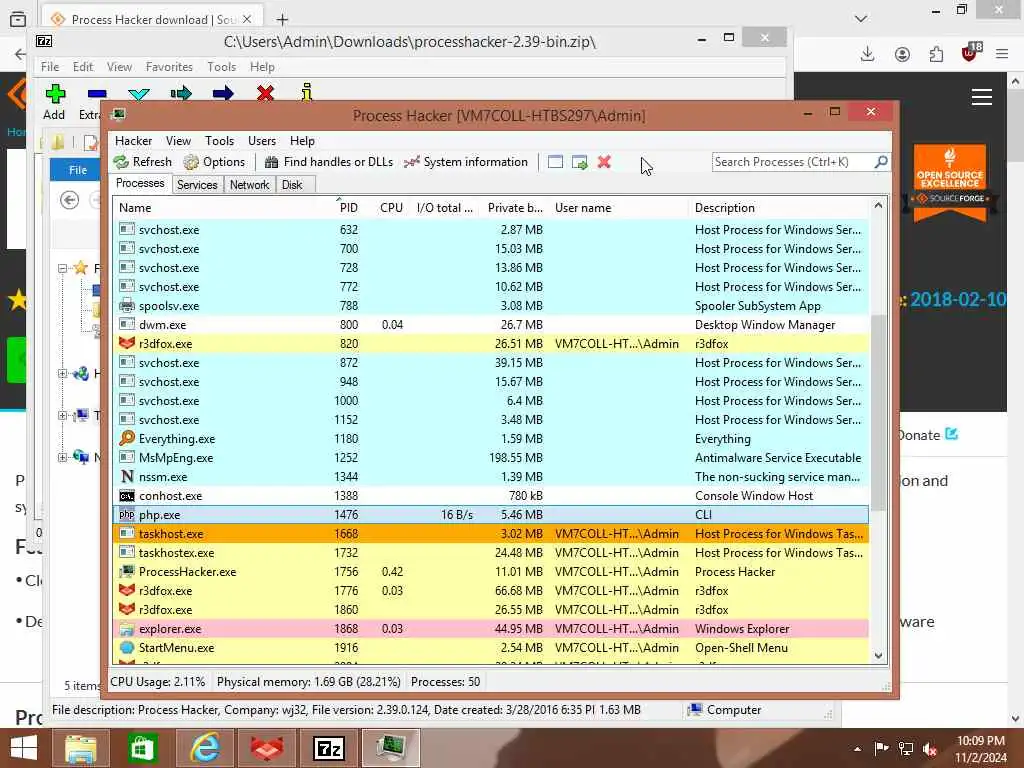Open the Tools menu in Process Hacker
The image size is (1024, 768).
coord(219,141)
